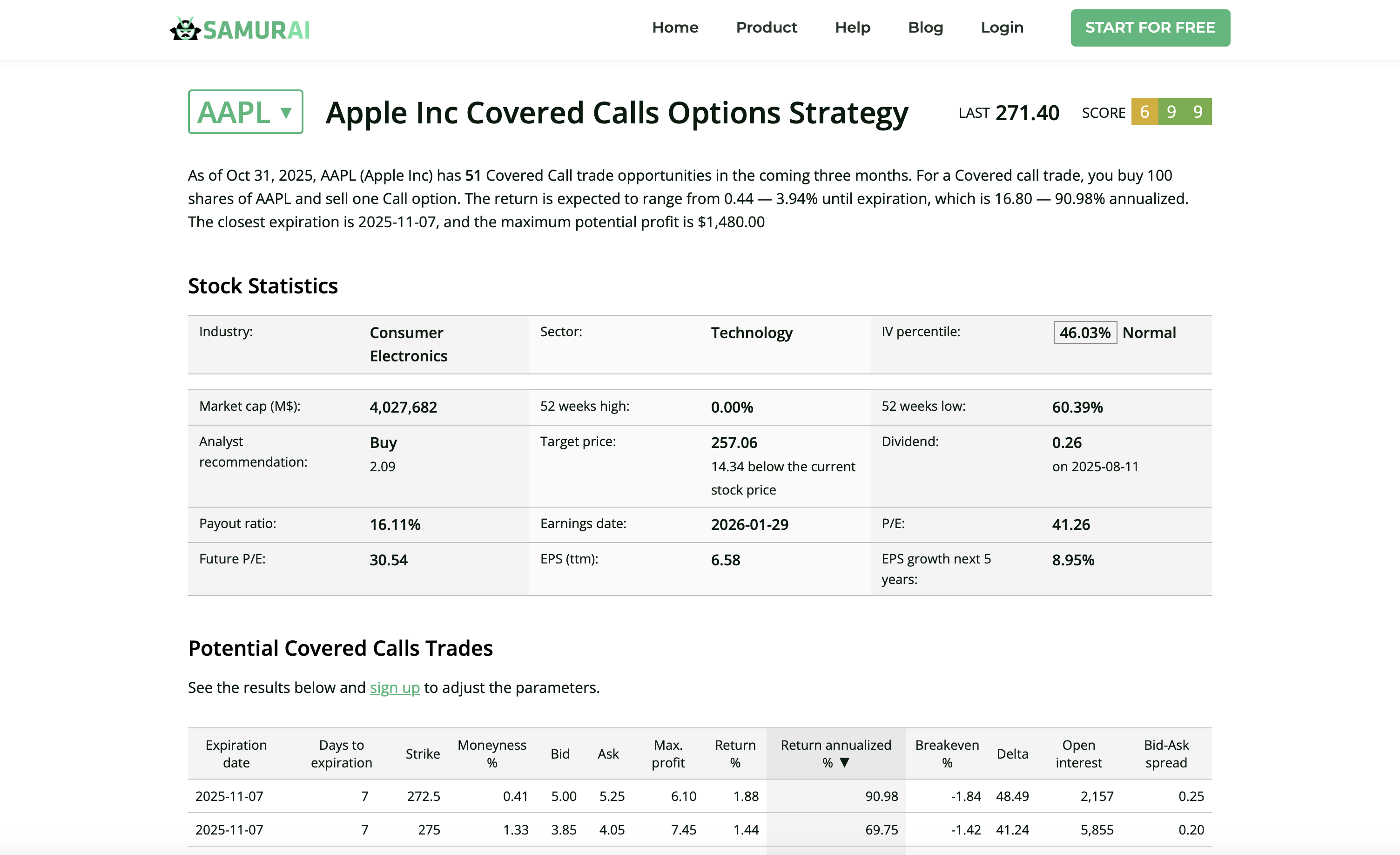Screen dimensions: 1400x855
Task: Follow the sign up link
Action: coord(394,688)
